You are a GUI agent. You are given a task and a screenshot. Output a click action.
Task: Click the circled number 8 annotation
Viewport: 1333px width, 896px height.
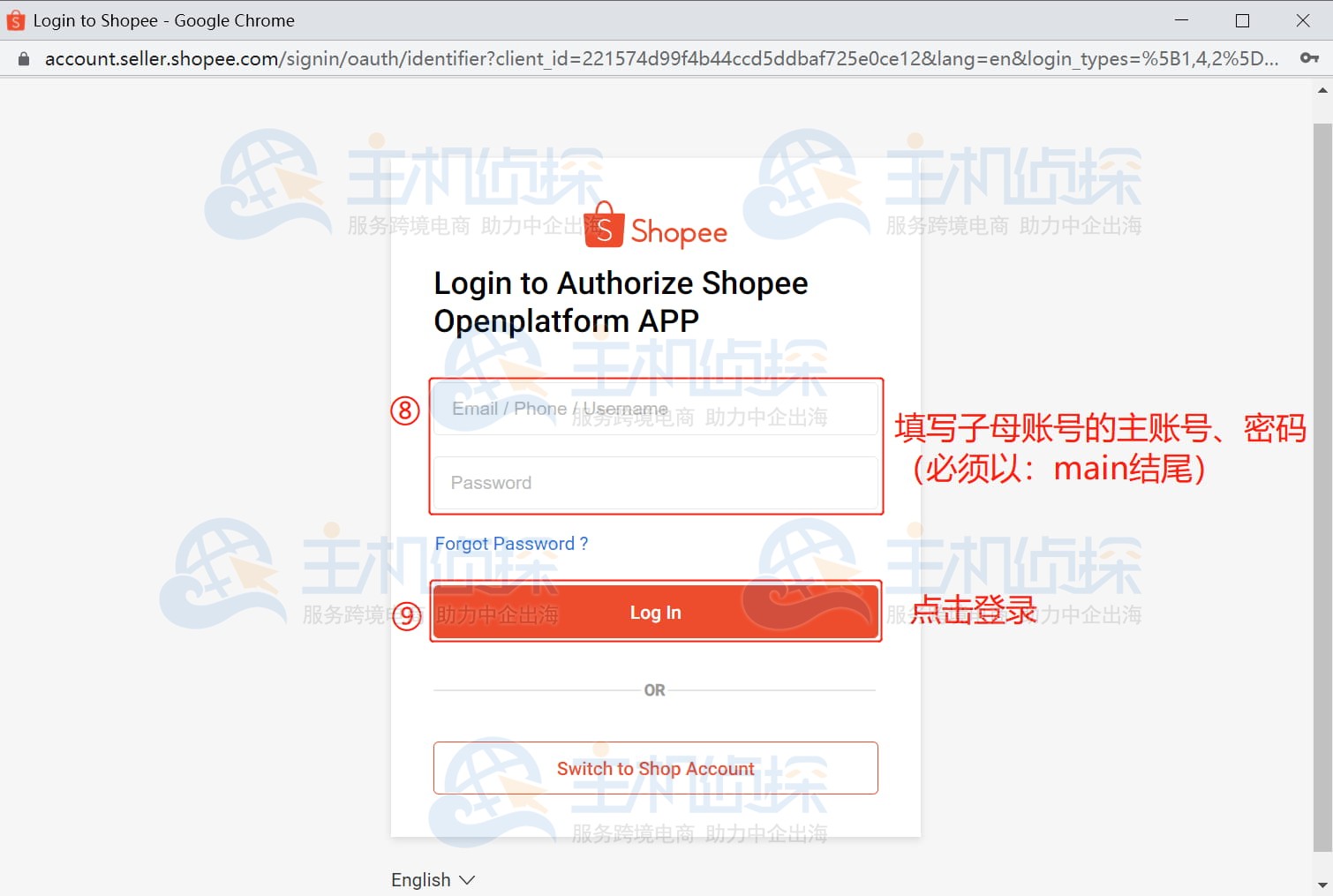pos(405,410)
